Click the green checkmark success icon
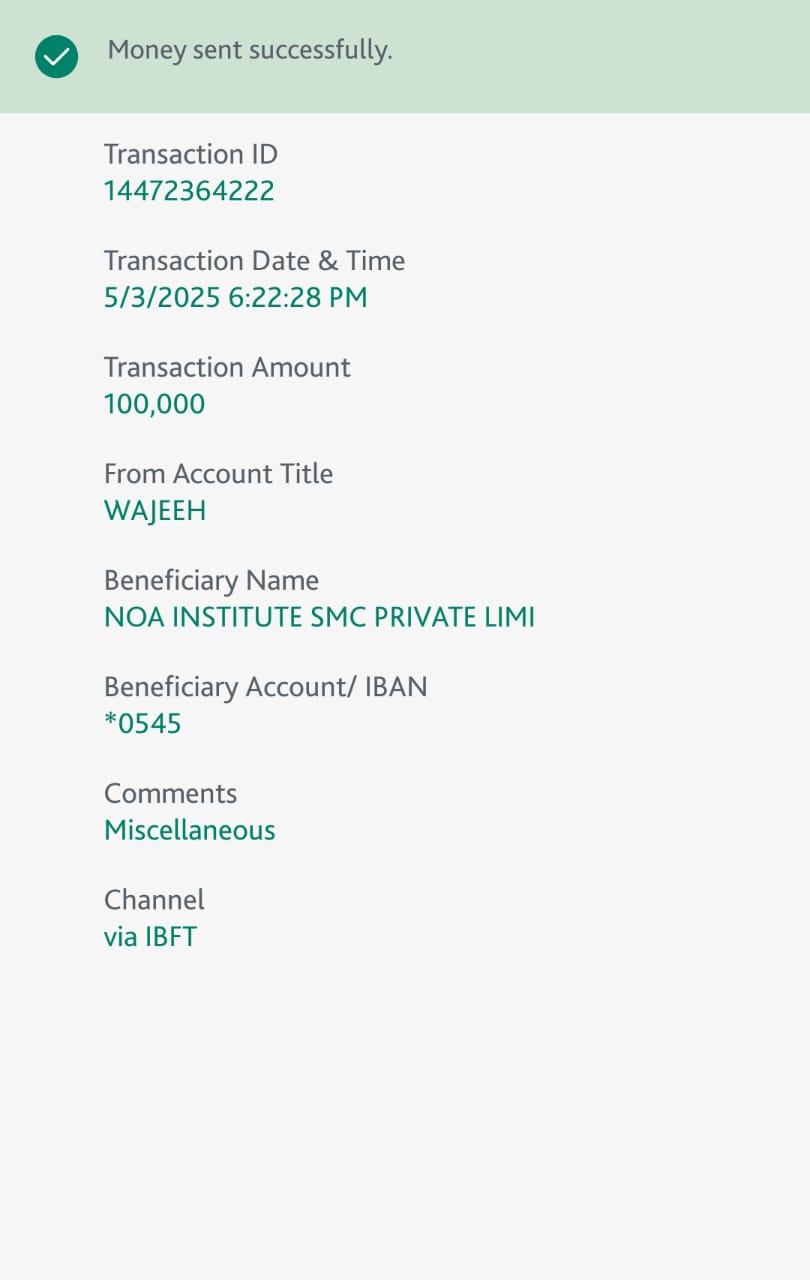810x1280 pixels. [x=56, y=56]
